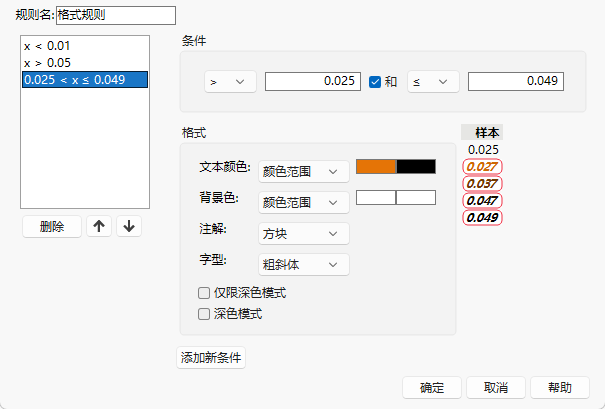
Task: Open 文本颜色 颜色范围 dropdown
Action: pyautogui.click(x=304, y=172)
